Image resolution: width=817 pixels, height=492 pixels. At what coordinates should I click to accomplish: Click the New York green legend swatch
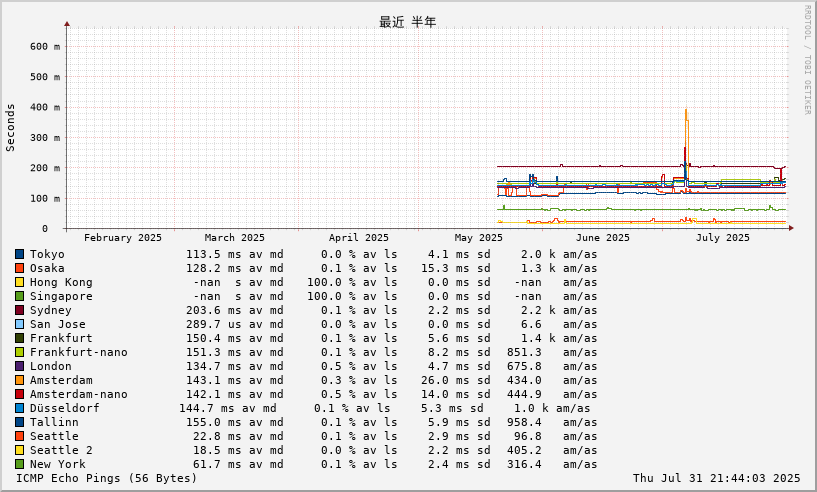tap(19, 464)
